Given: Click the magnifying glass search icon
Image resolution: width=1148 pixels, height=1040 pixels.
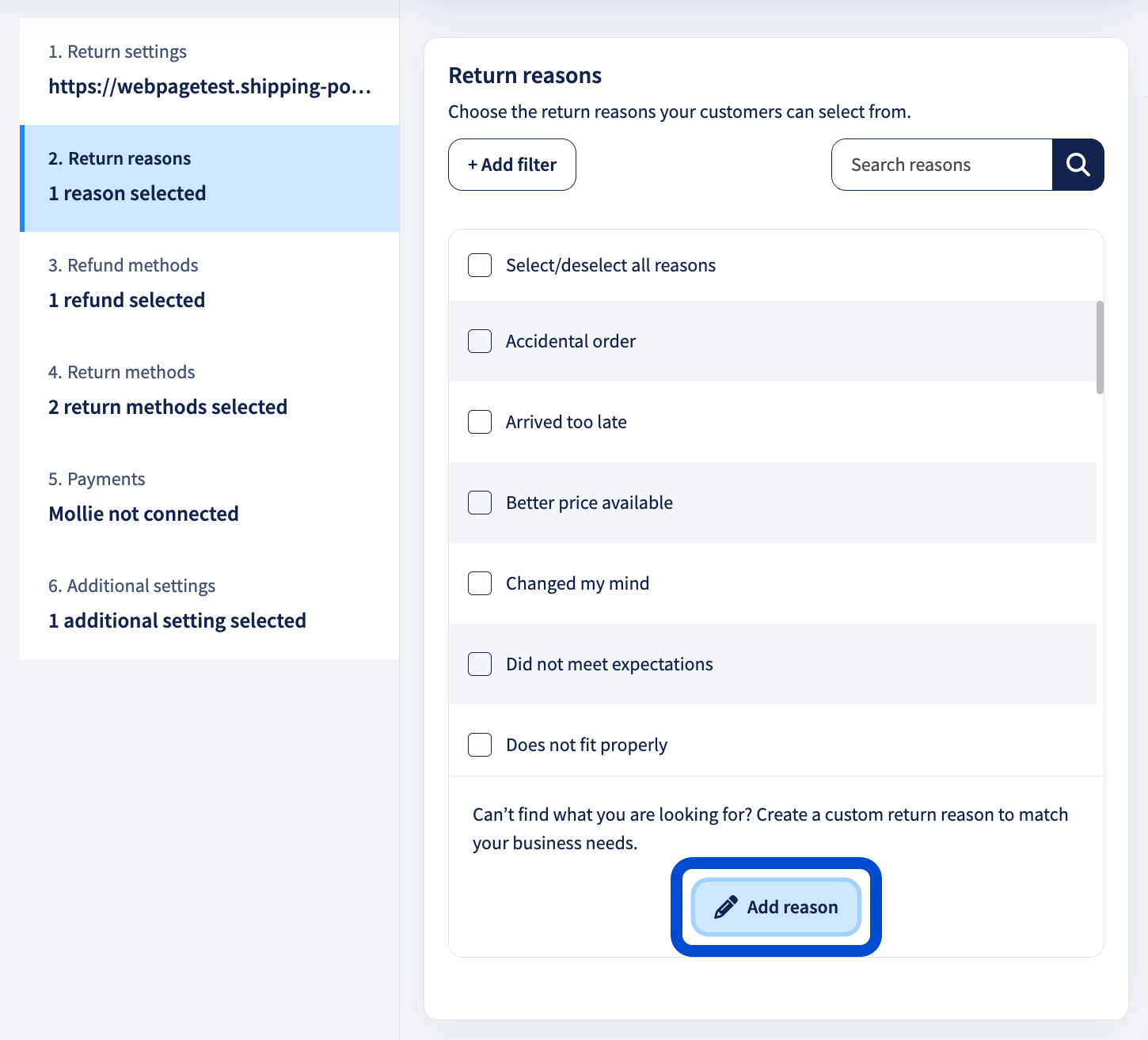Looking at the screenshot, I should point(1078,165).
